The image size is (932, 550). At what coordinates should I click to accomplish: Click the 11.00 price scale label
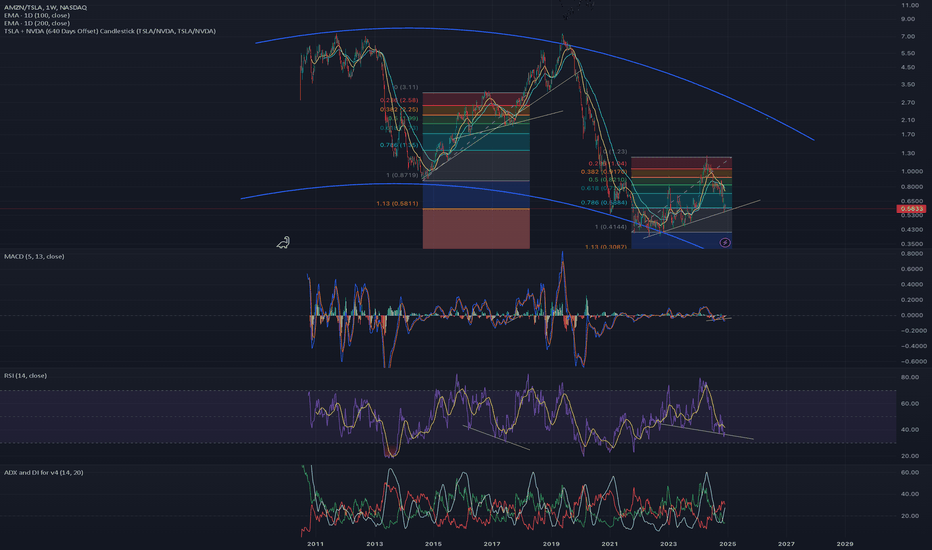[x=909, y=5]
